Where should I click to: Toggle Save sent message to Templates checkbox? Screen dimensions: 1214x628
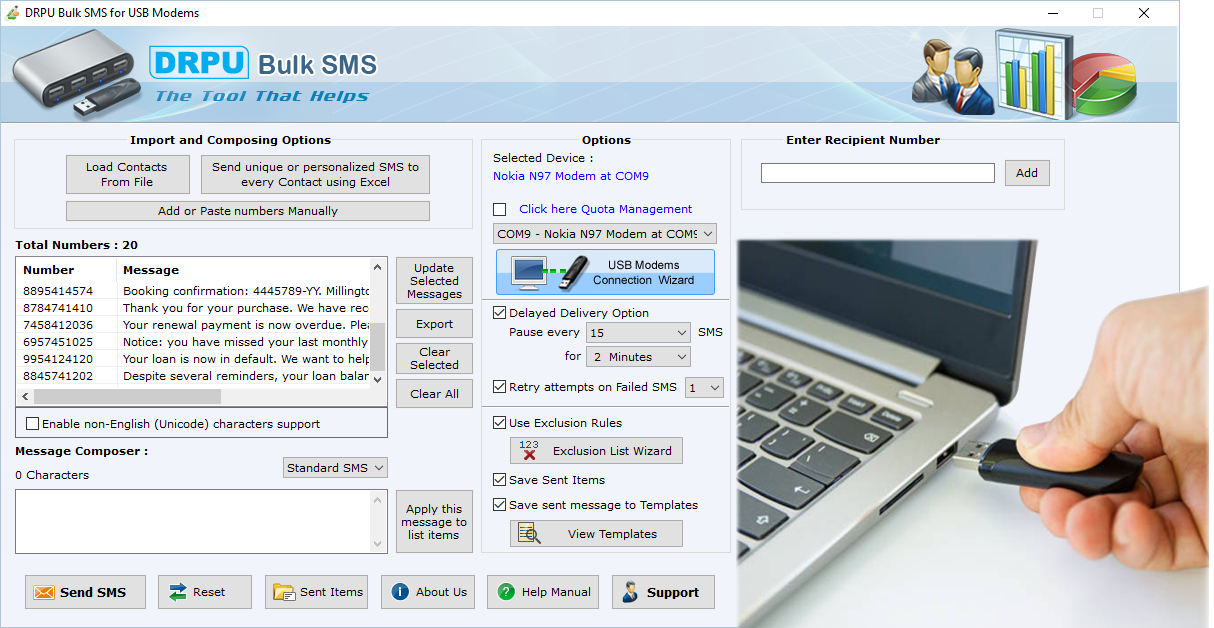(x=500, y=505)
